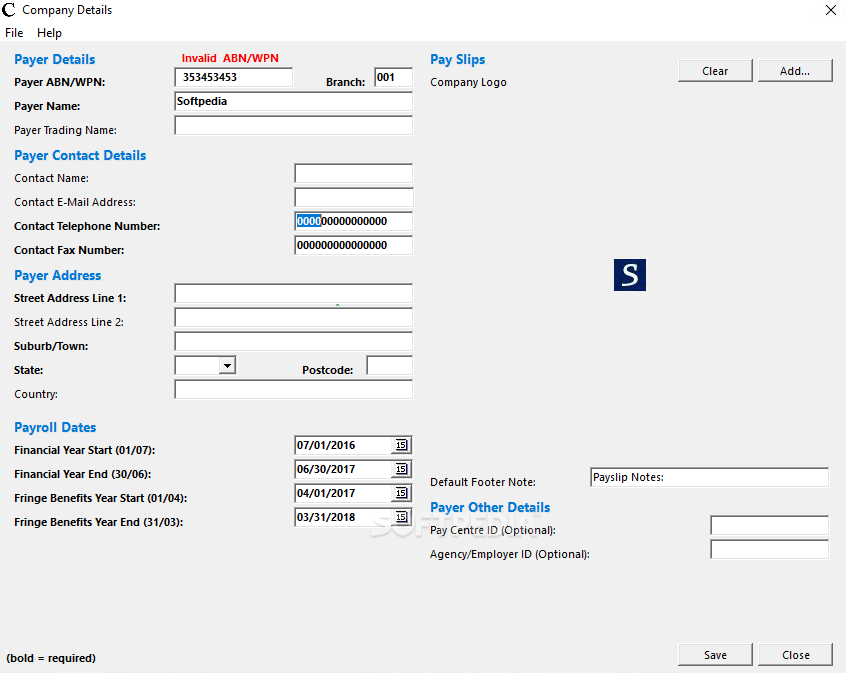
Task: Open calendar for Financial Year Start date
Action: point(401,445)
